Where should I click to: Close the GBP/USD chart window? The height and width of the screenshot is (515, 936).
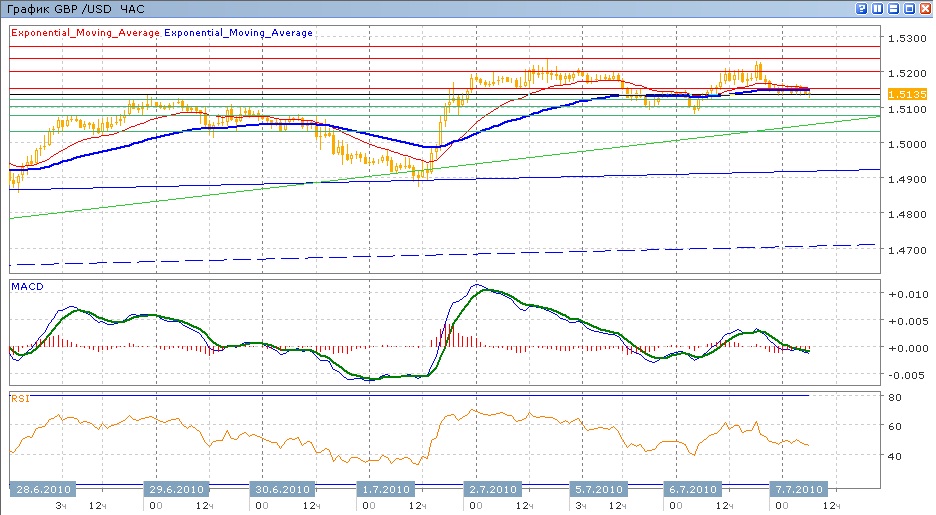(924, 8)
